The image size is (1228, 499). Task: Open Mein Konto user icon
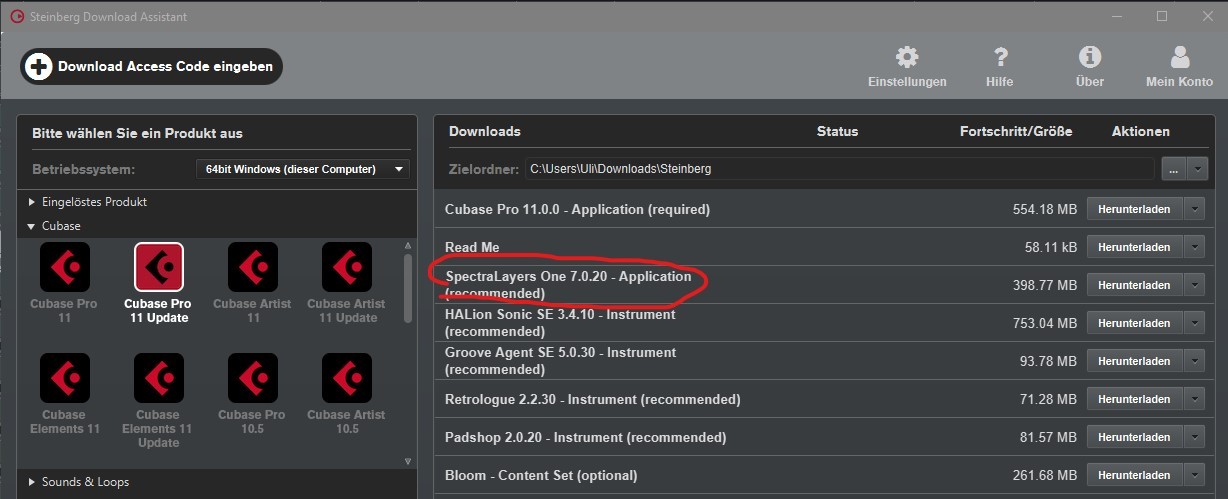pyautogui.click(x=1180, y=57)
